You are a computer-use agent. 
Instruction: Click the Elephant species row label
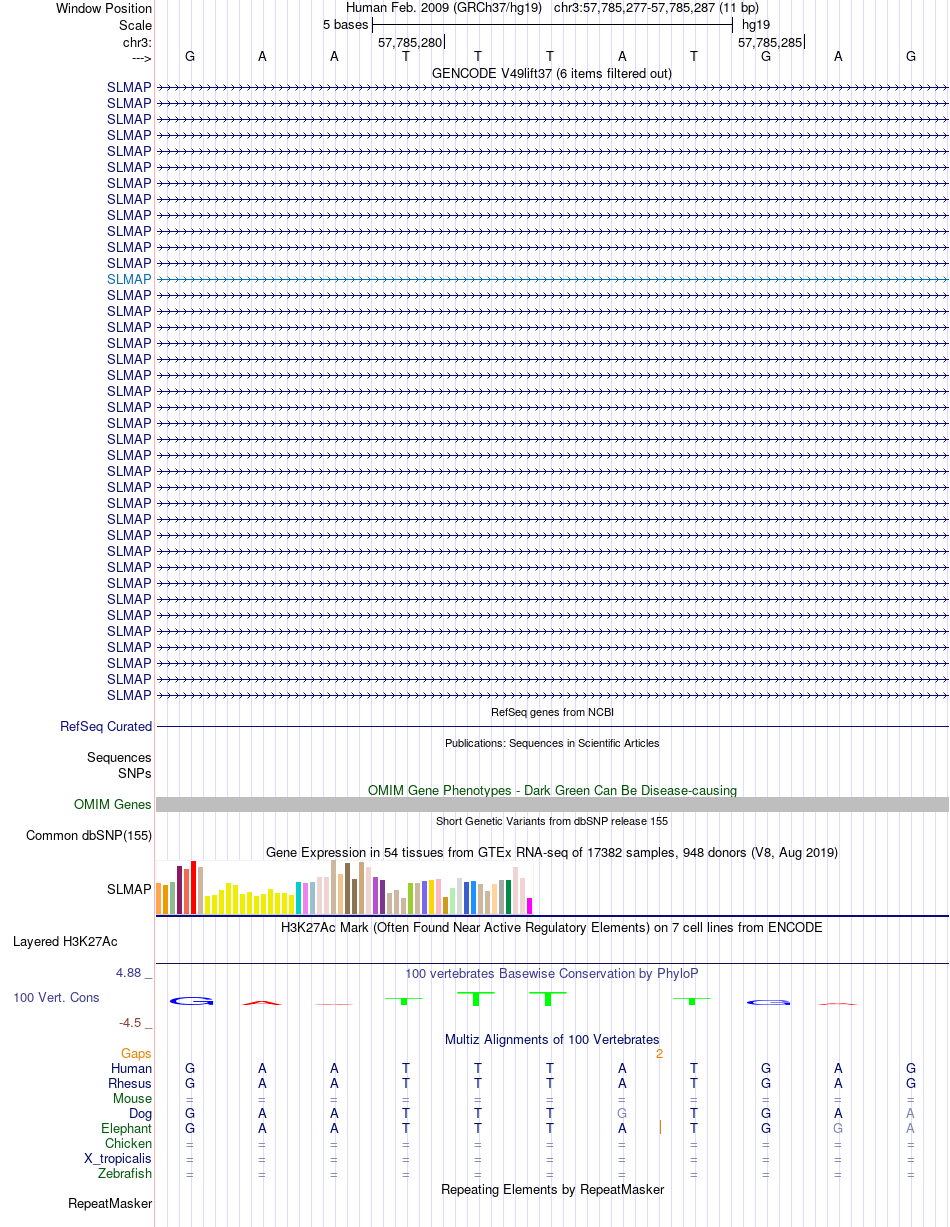127,1128
